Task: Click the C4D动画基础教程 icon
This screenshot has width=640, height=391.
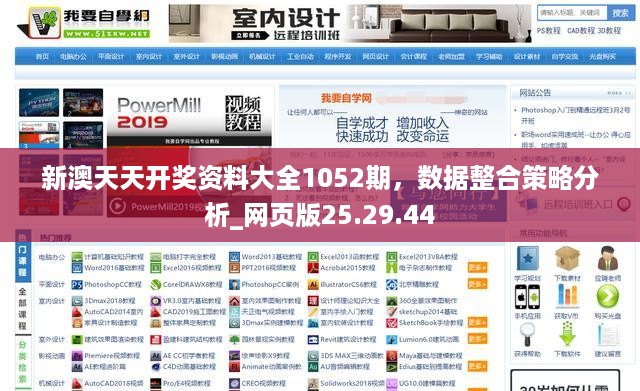Action: [x=156, y=367]
